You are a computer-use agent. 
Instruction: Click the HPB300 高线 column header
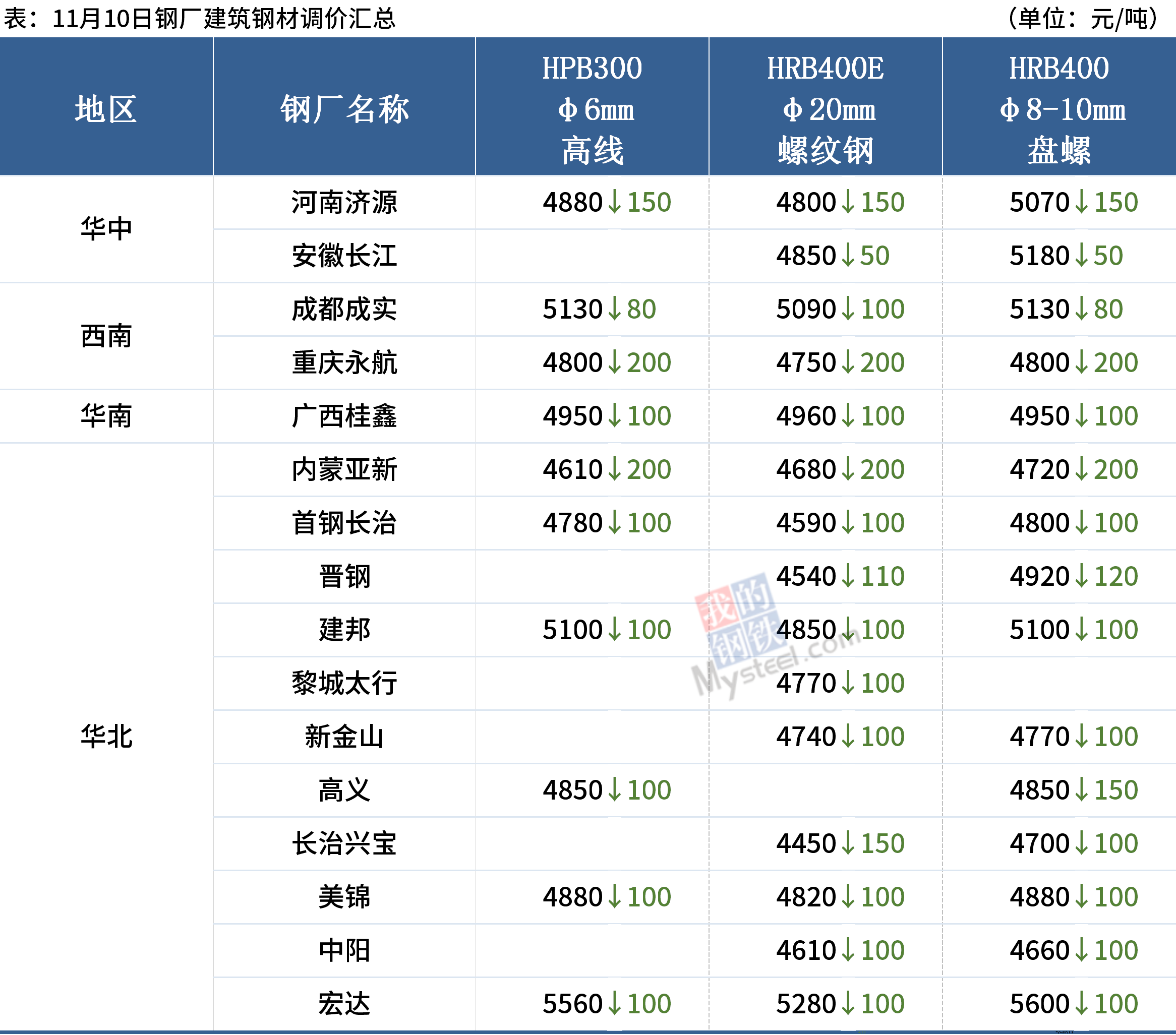[x=592, y=108]
